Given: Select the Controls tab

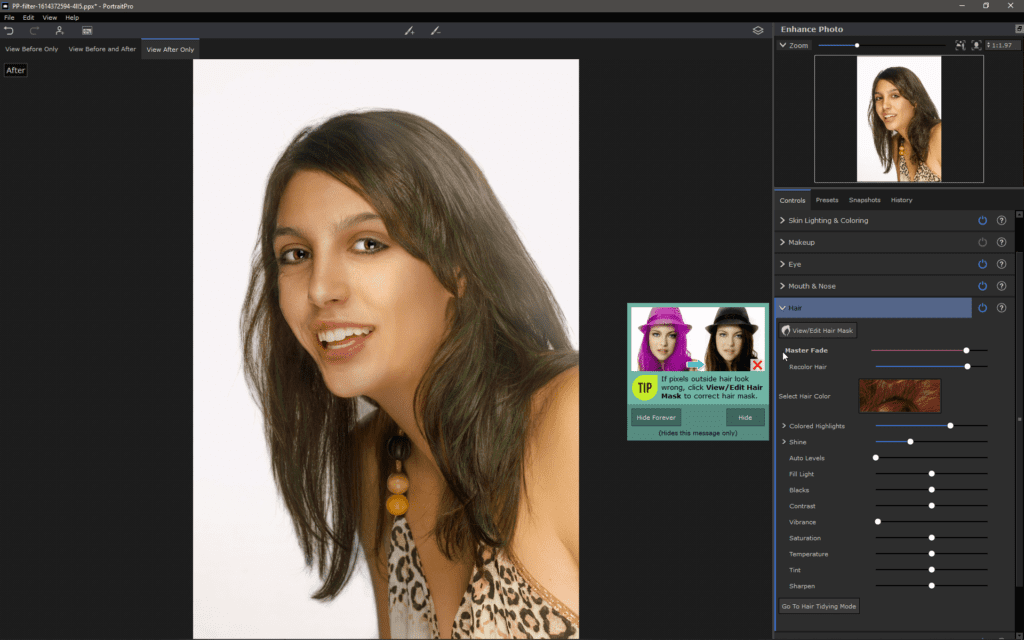Looking at the screenshot, I should (792, 200).
